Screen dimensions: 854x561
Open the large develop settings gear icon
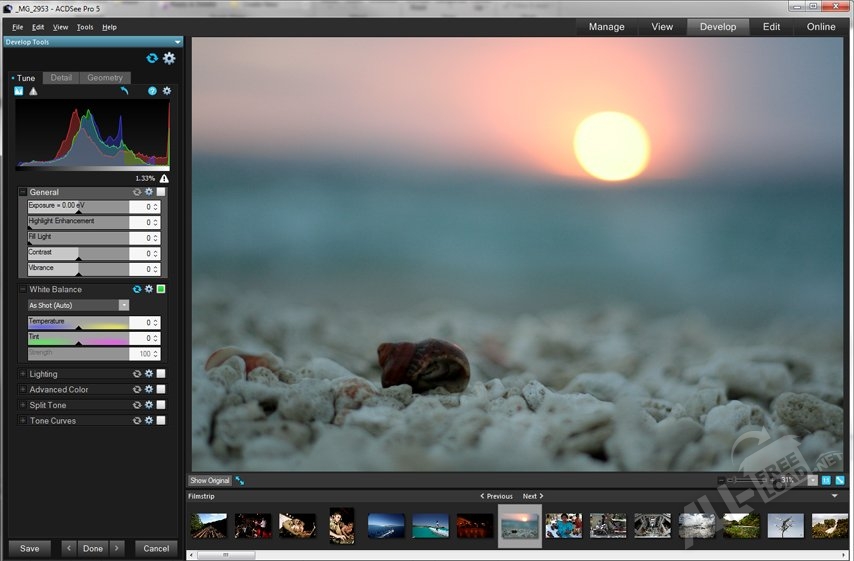click(x=169, y=58)
